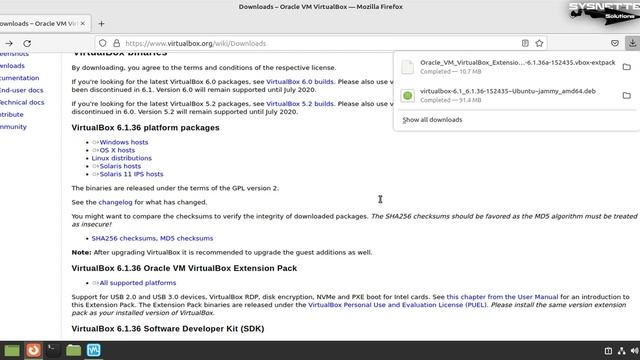
Task: Open the virtualbox-6.1 Ubuntu jammy amd64.deb entry
Action: tap(507, 96)
